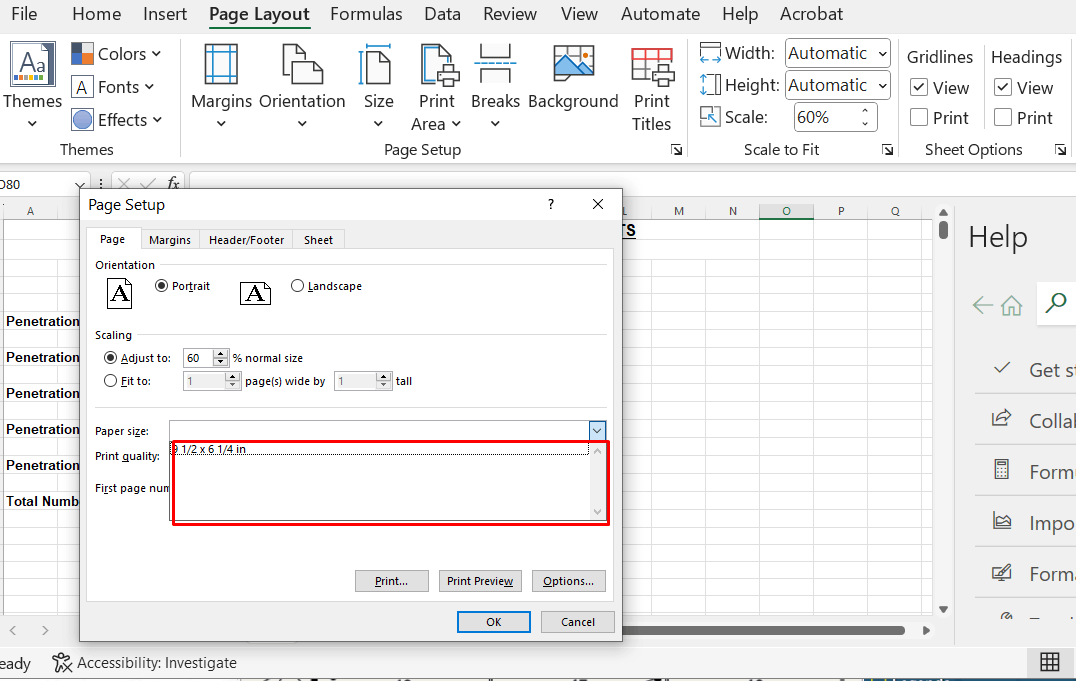Enable Gridlines Print checkbox
The width and height of the screenshot is (1076, 681).
click(919, 118)
